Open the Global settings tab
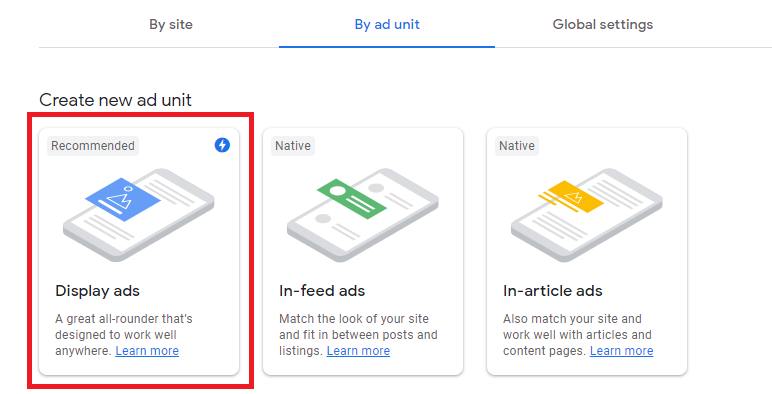772x394 pixels. [x=603, y=25]
